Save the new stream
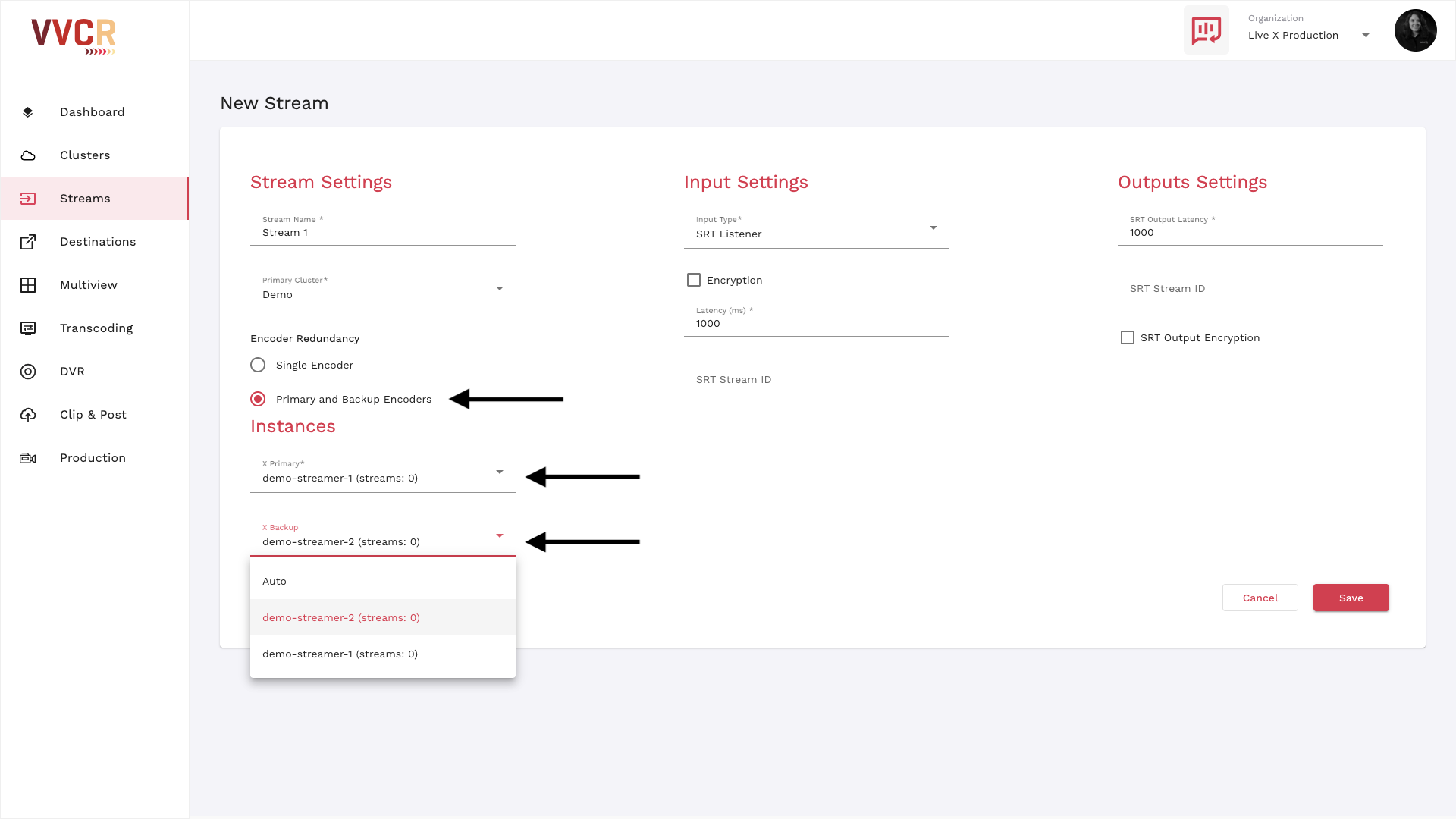The width and height of the screenshot is (1456, 819). coord(1351,598)
